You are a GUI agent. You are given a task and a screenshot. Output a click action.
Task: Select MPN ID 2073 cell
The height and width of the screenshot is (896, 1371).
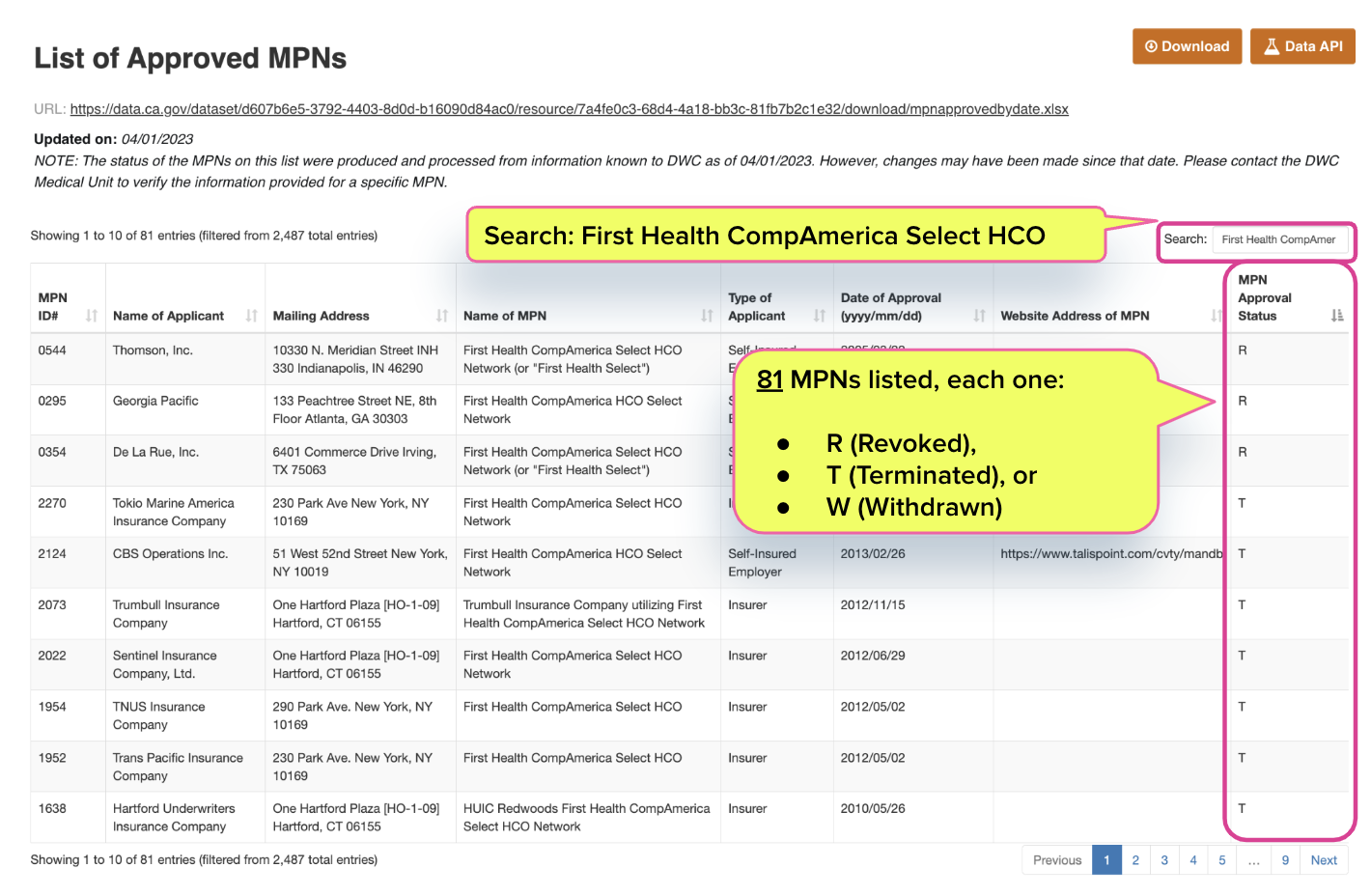point(68,614)
